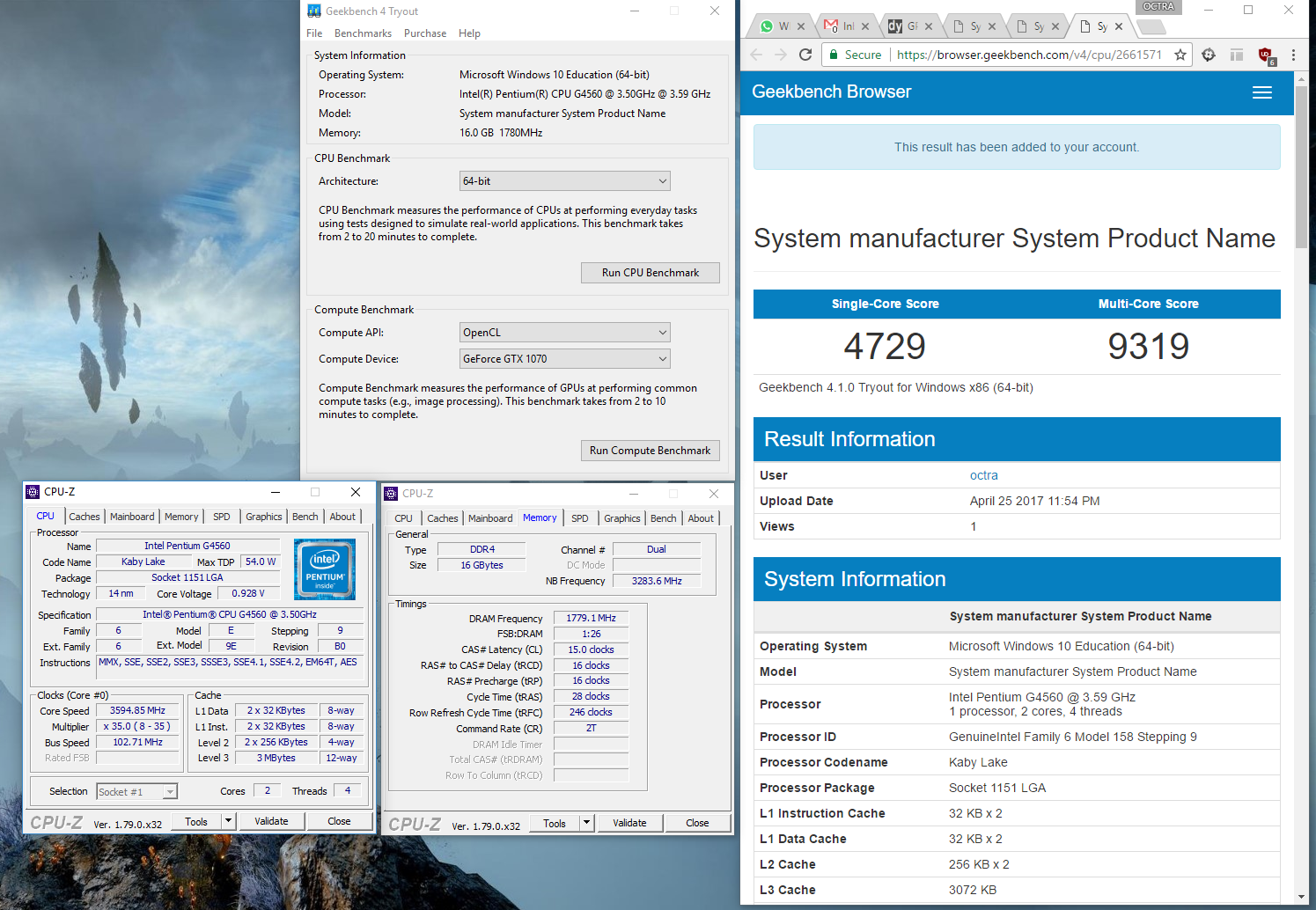Image resolution: width=1316 pixels, height=910 pixels.
Task: Click Close button in left CPU-Z
Action: pyautogui.click(x=339, y=821)
